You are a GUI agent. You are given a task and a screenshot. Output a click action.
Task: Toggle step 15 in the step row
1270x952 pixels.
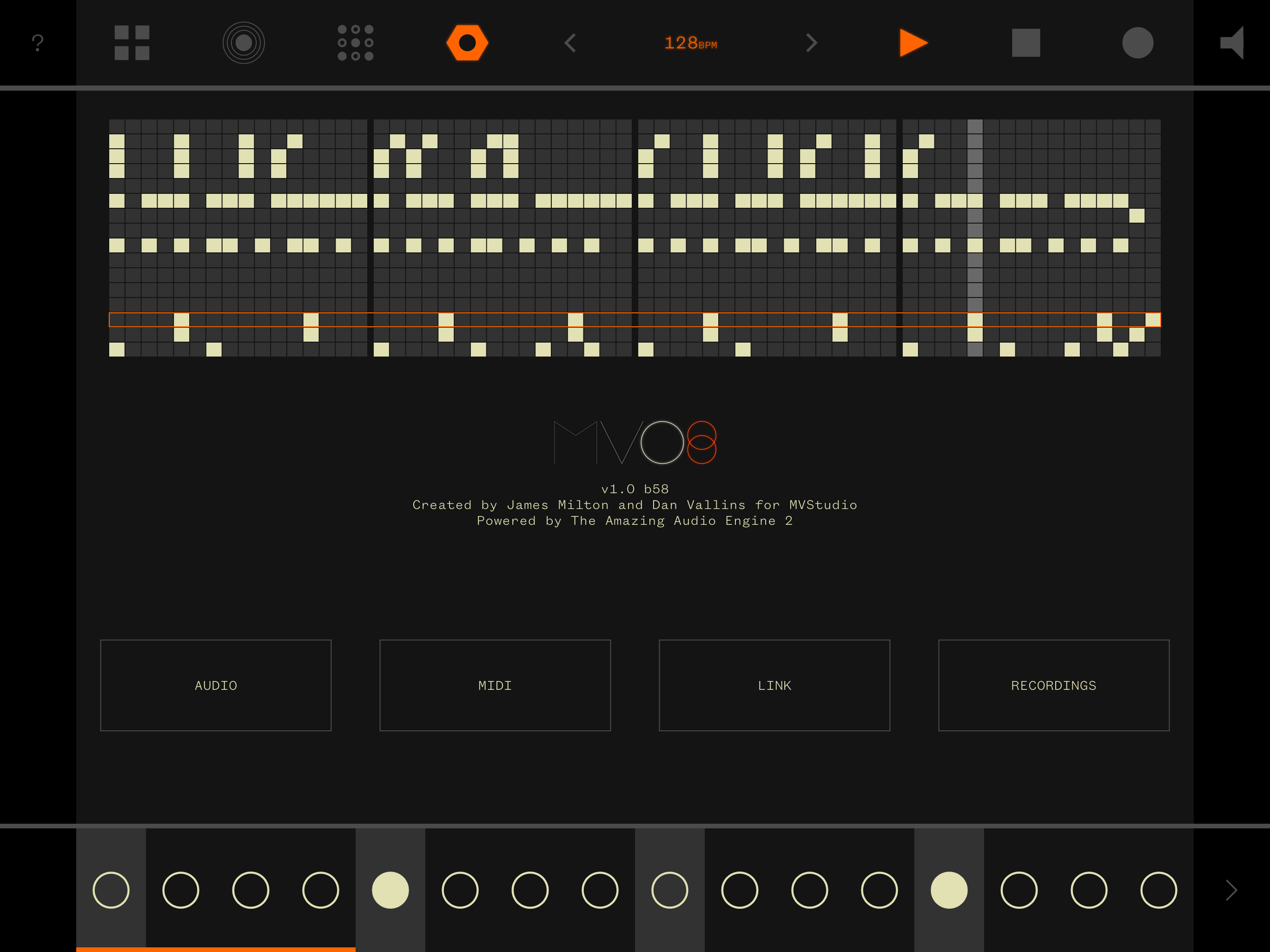point(1089,890)
